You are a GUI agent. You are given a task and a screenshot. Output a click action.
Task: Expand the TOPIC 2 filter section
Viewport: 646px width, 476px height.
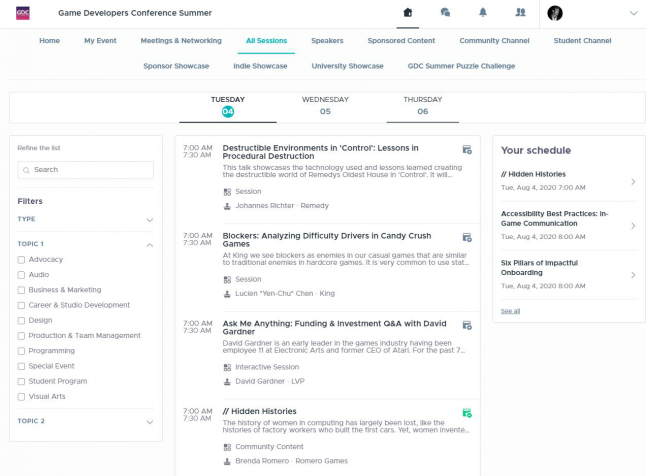pos(150,421)
